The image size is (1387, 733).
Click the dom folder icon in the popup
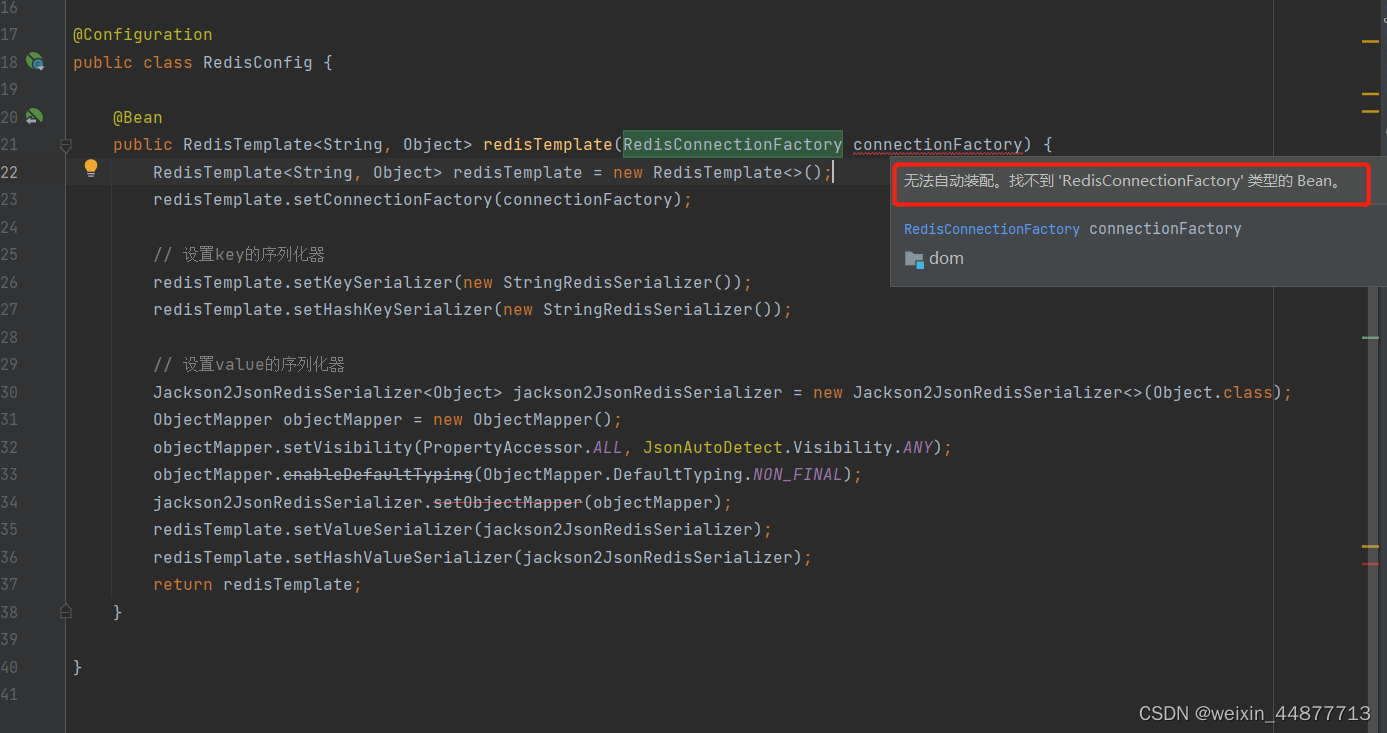click(914, 258)
